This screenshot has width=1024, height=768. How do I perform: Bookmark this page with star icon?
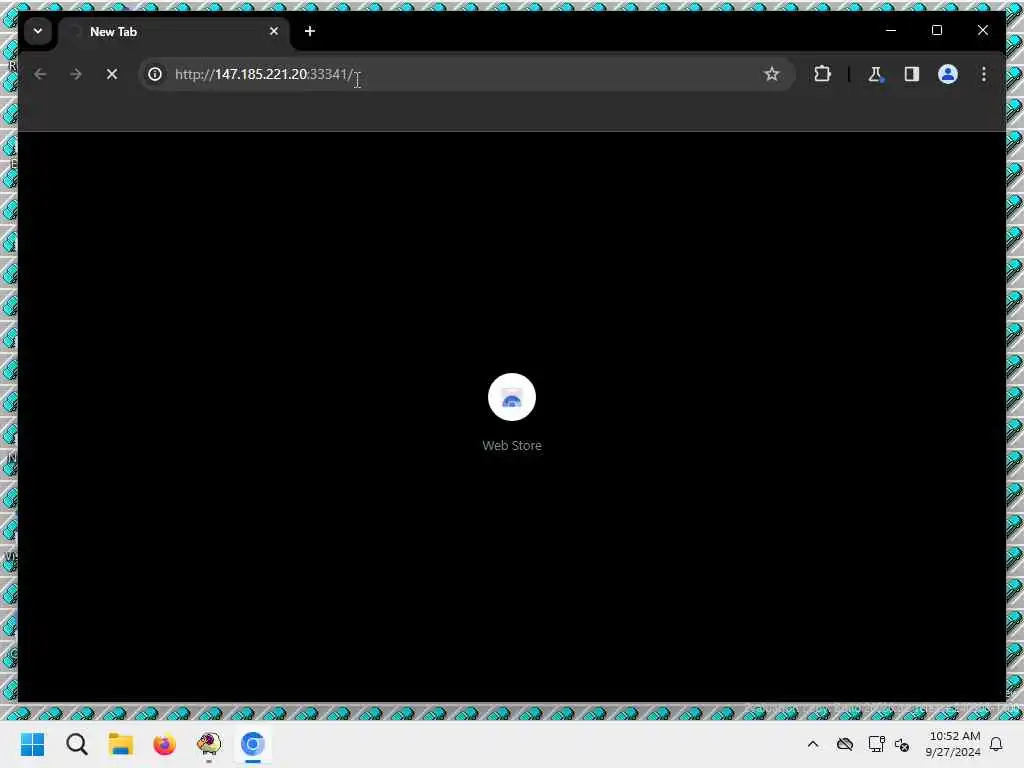(x=771, y=74)
